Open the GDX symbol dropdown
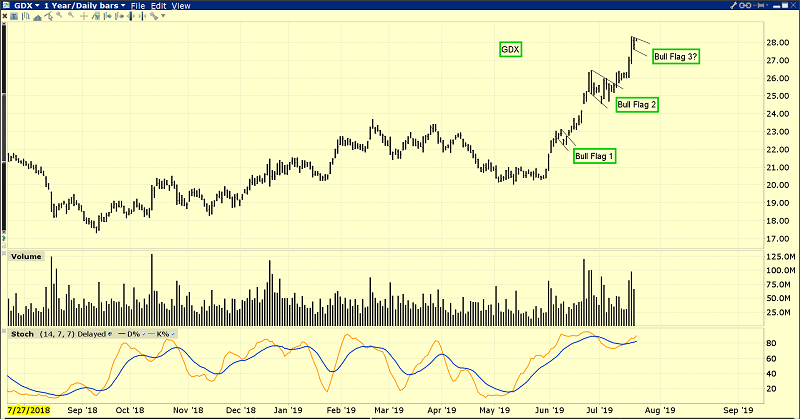 click(27, 6)
